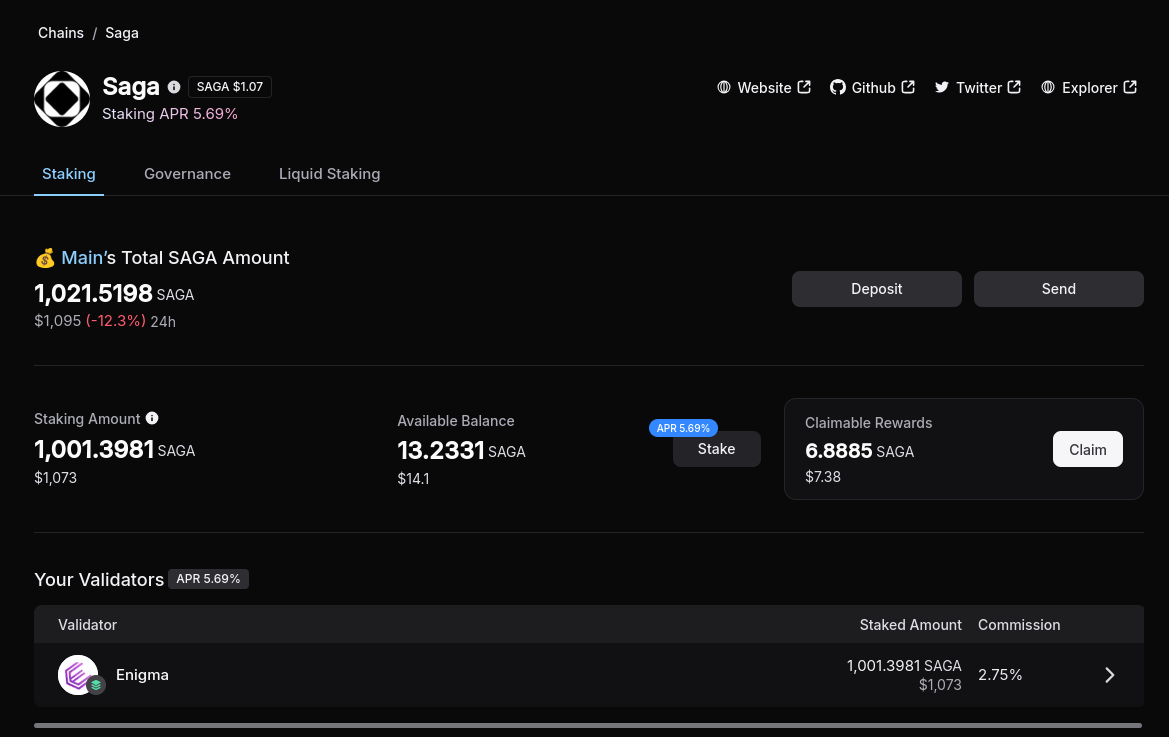Click the info icon beside Staking Amount

coord(152,418)
